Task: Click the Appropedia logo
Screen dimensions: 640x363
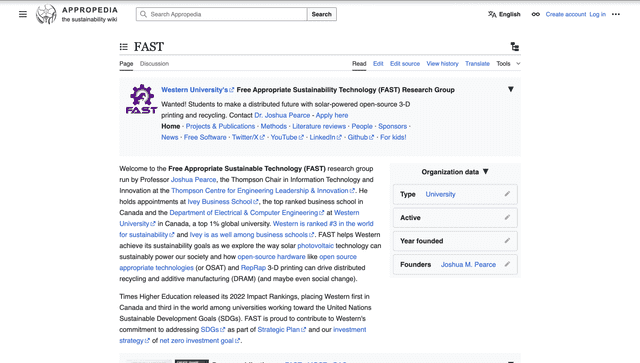Action: [77, 14]
